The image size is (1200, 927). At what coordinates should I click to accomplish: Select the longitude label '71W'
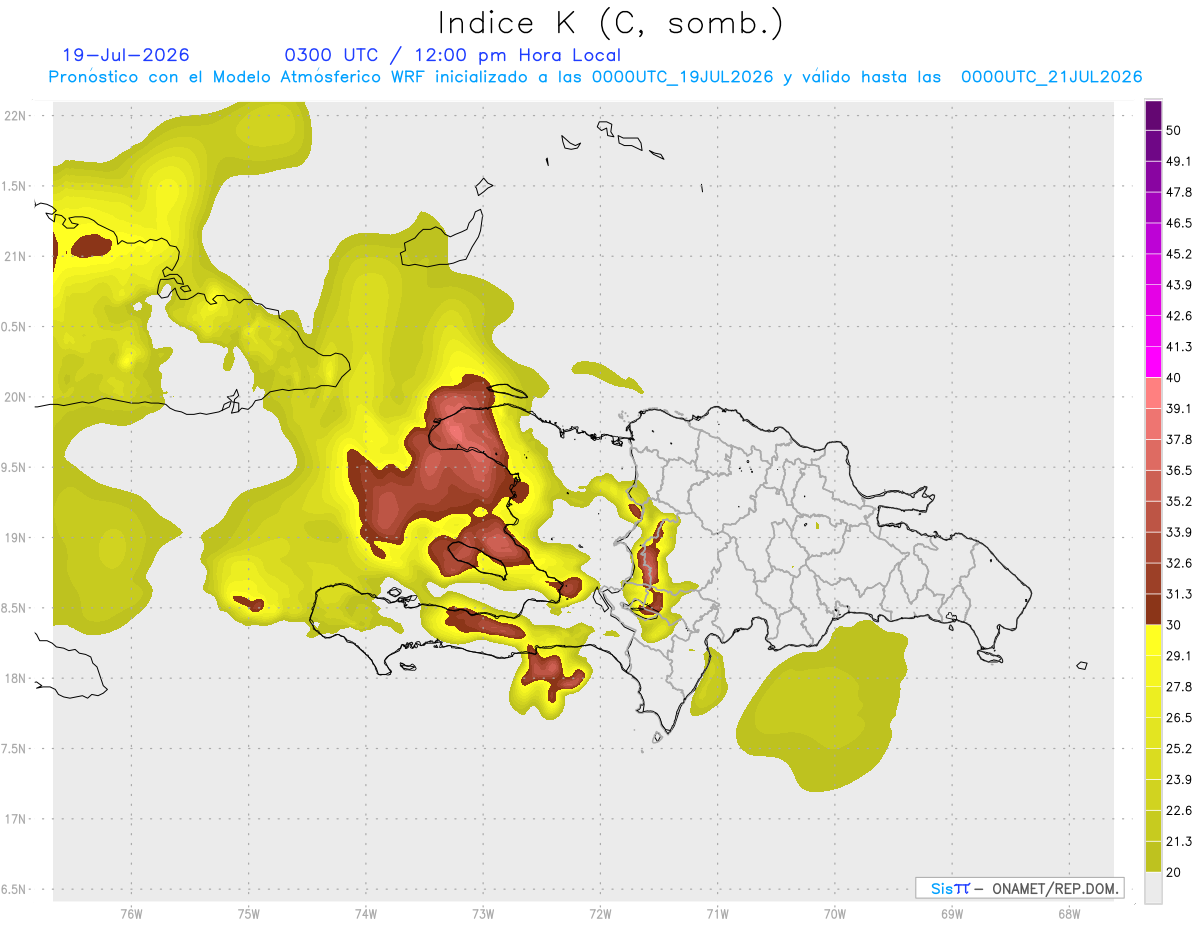[x=717, y=914]
